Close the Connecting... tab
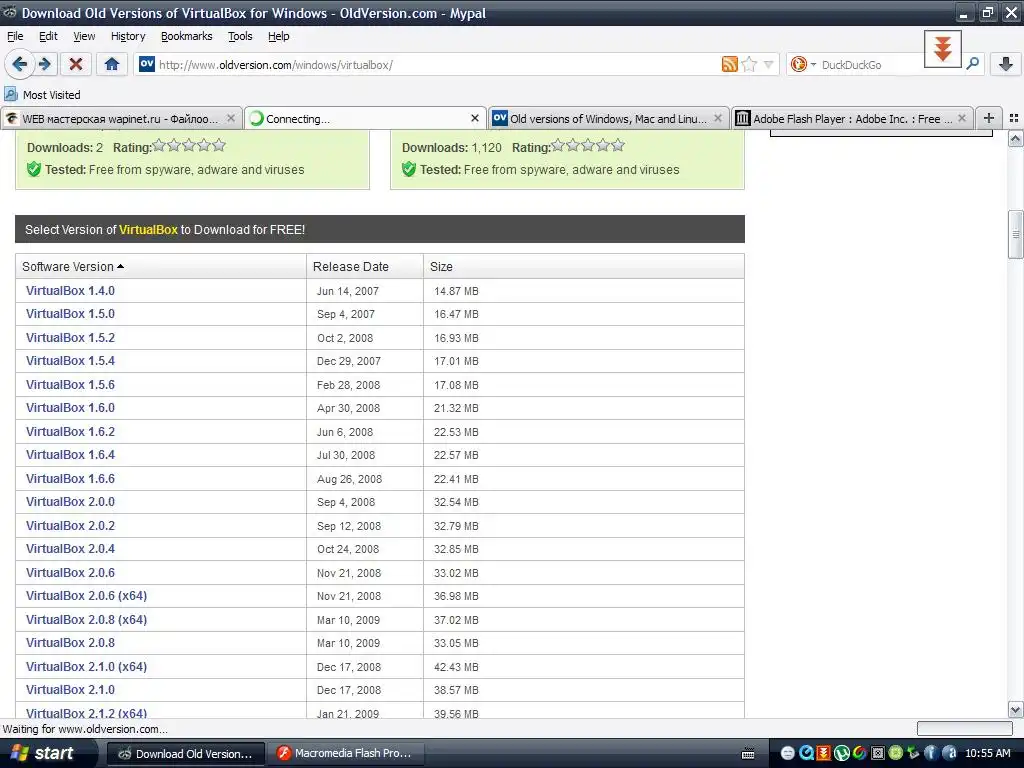Image resolution: width=1024 pixels, height=768 pixels. [x=475, y=118]
